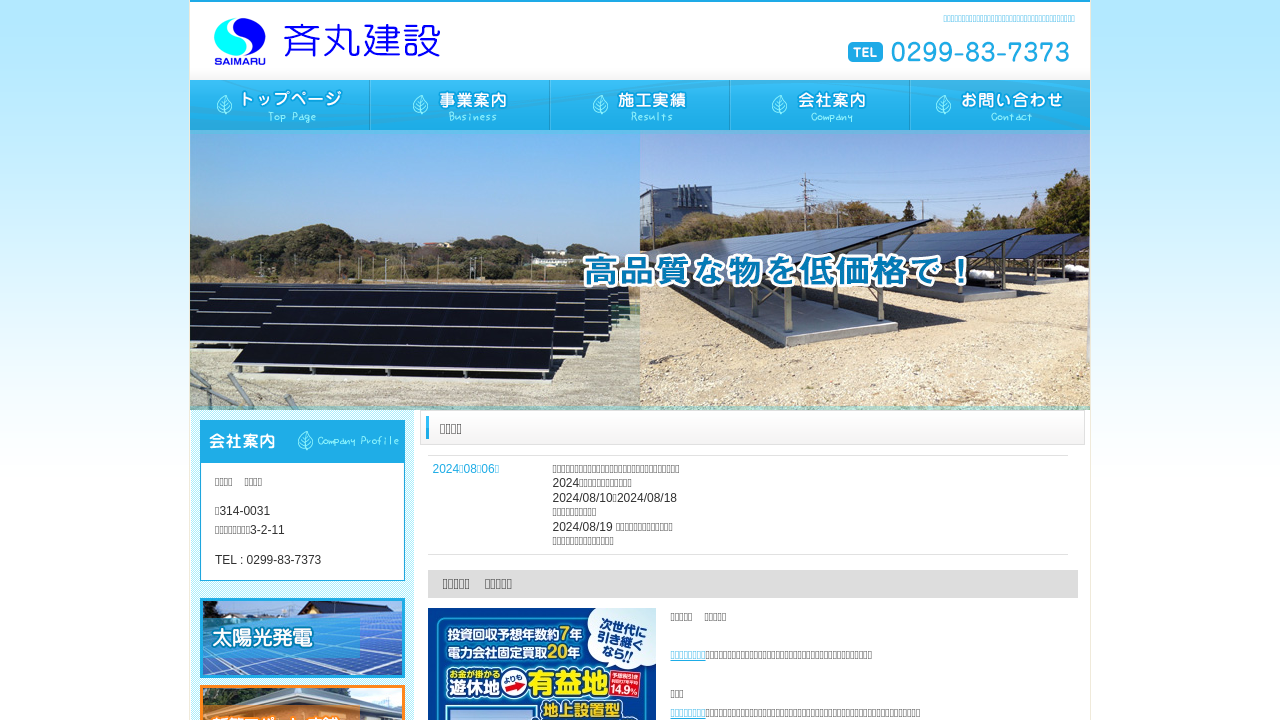Open the 事業案内 Business menu item
Screen dimensions: 1280x720
click(460, 105)
